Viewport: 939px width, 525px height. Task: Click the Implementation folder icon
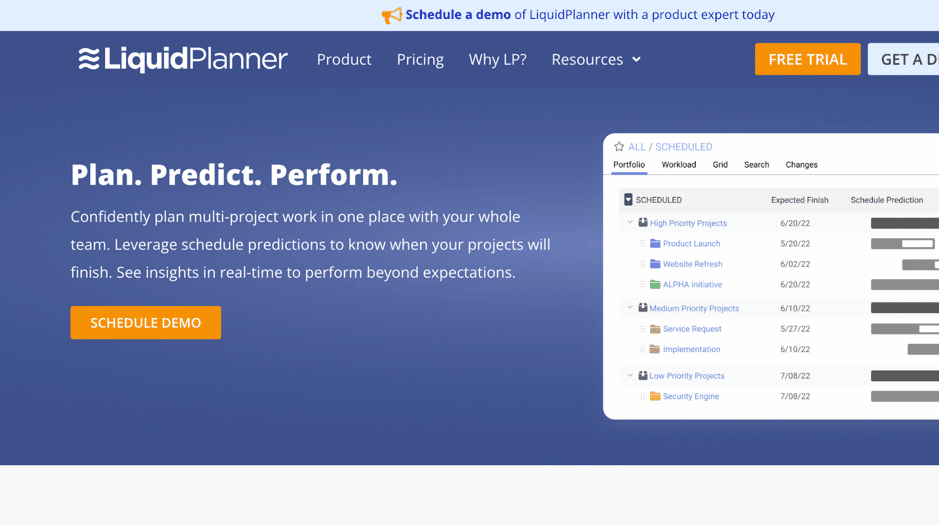655,349
